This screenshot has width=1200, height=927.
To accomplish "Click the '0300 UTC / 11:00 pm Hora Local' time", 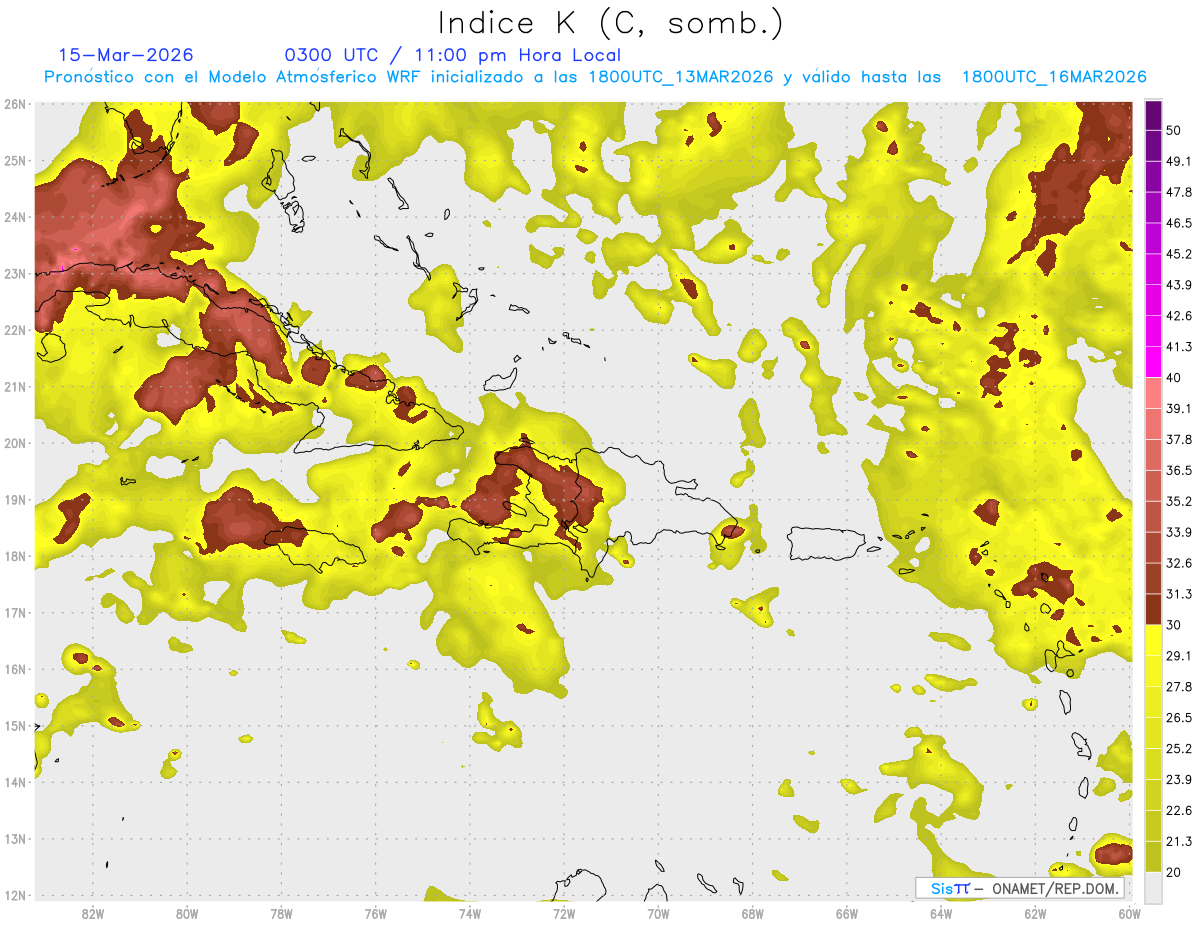I will pos(452,55).
